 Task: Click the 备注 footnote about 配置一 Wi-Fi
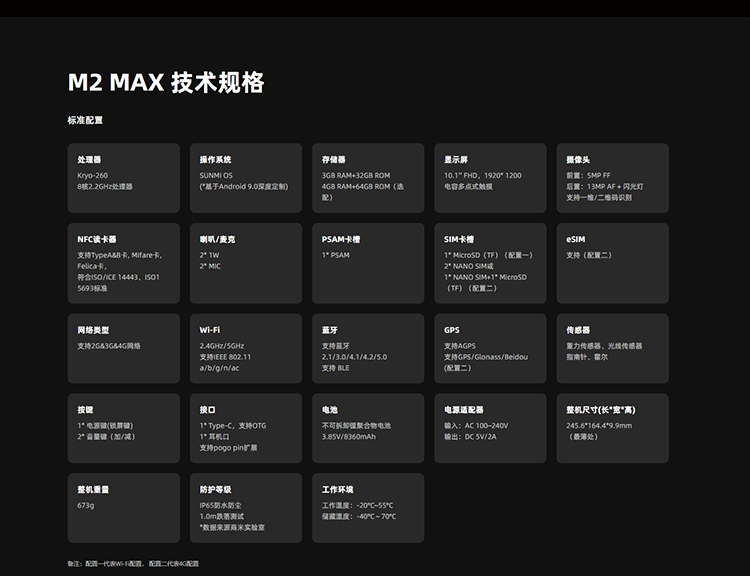[133, 564]
